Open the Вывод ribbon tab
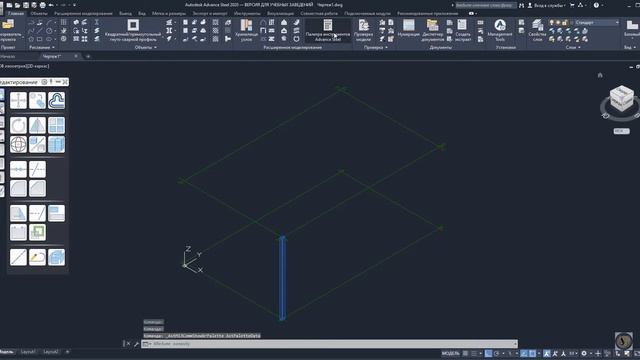Screen dimensions: 640x360 125,13
